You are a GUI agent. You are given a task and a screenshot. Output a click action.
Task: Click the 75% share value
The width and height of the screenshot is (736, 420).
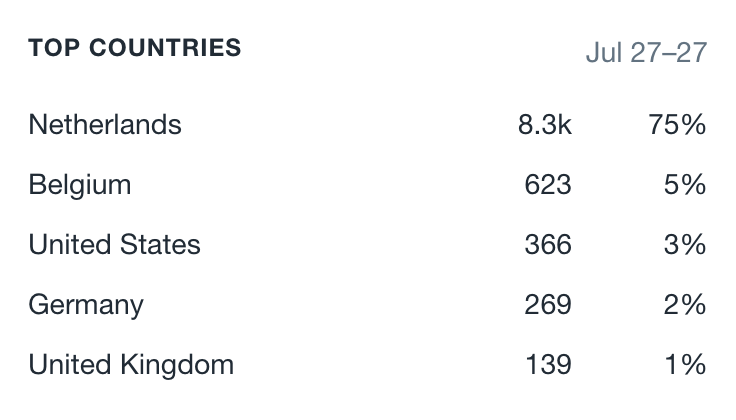coord(677,125)
